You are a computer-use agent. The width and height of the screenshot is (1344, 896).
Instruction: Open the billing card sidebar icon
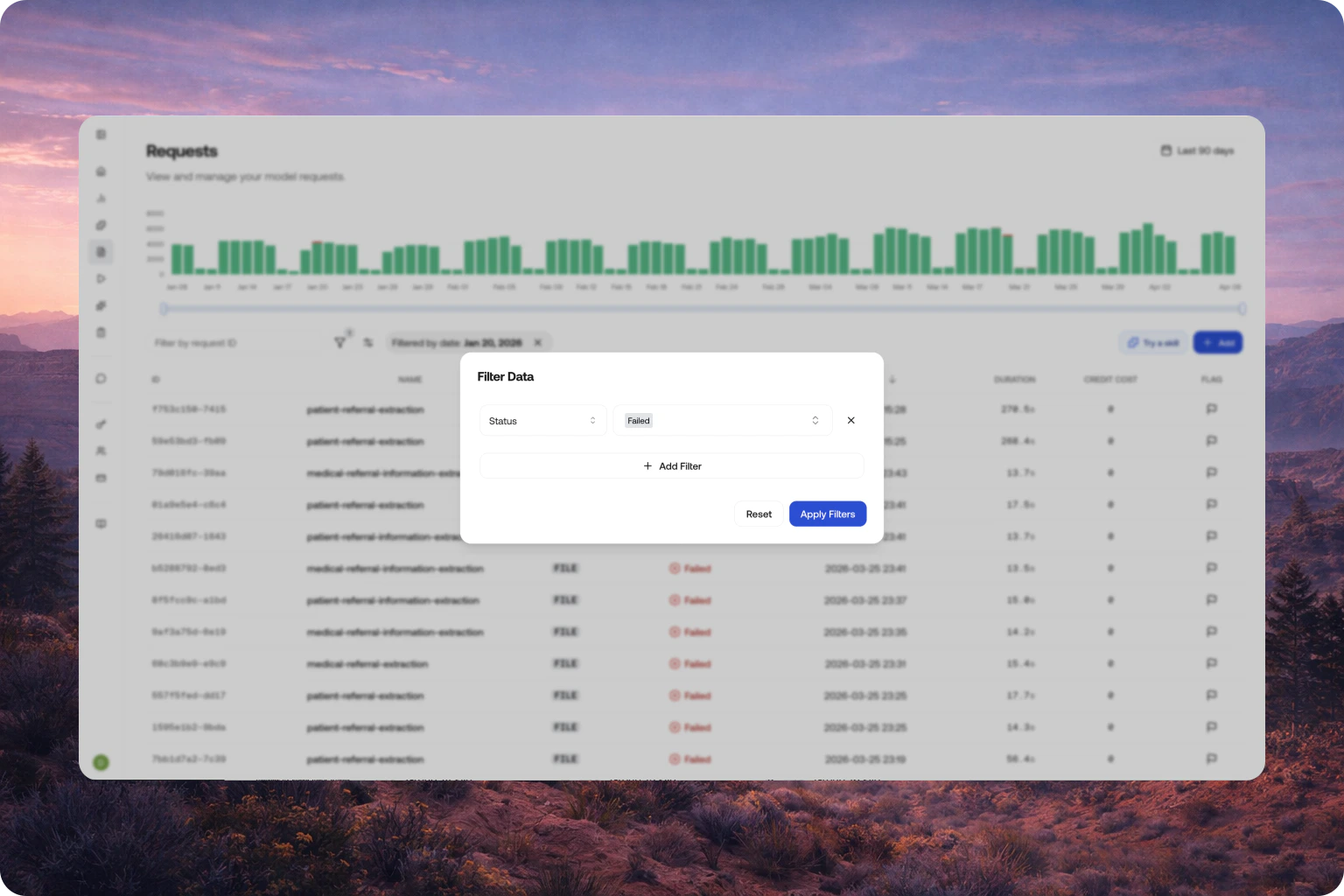click(101, 479)
